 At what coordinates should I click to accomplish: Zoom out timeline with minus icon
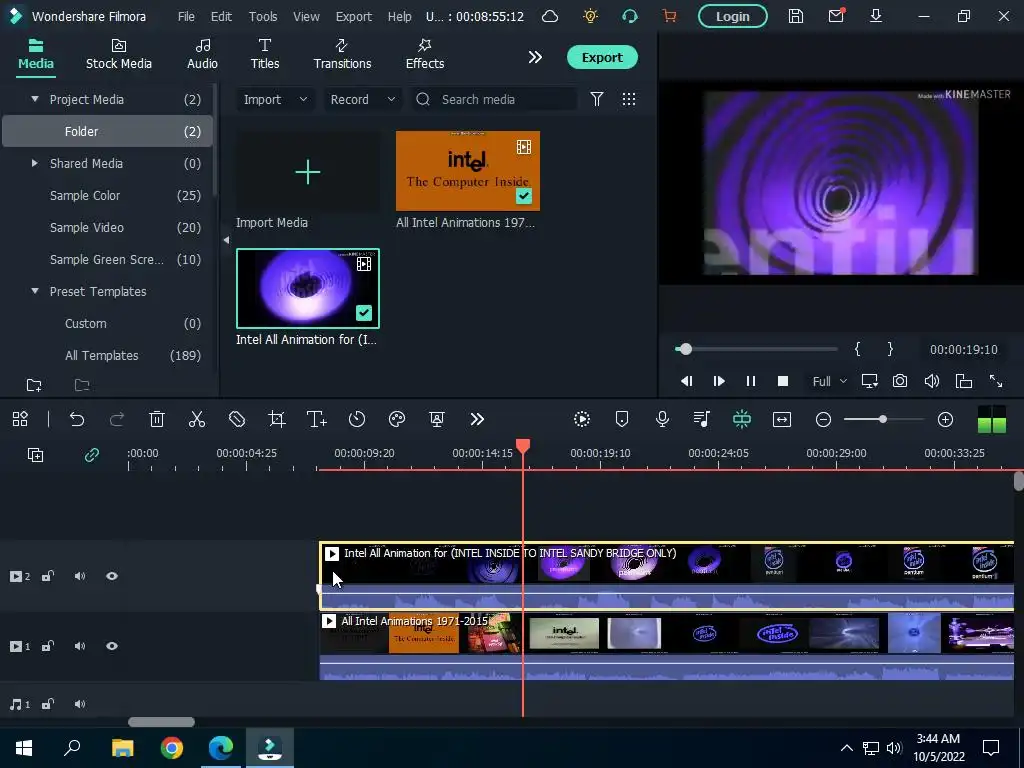point(824,419)
